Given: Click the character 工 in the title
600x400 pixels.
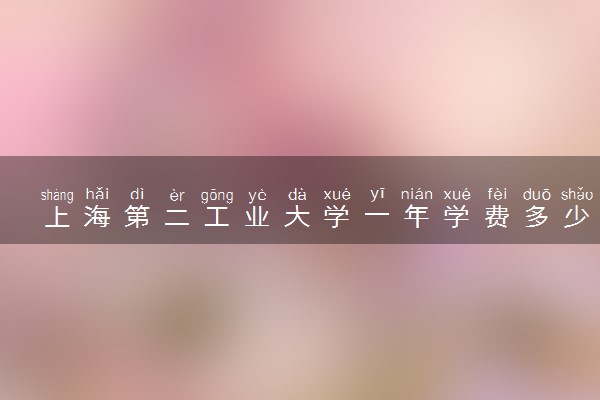Looking at the screenshot, I should pos(217,217).
